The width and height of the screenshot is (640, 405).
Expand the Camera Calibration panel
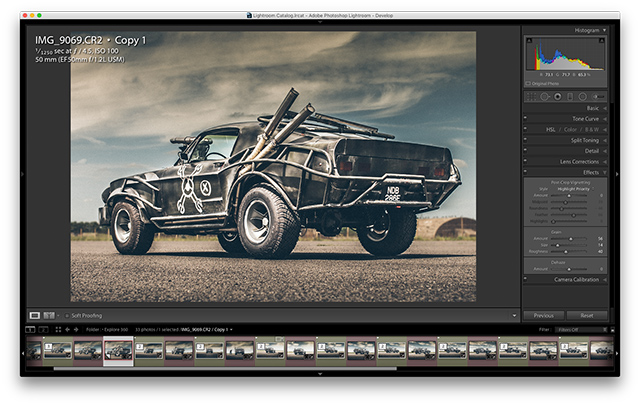(x=575, y=279)
